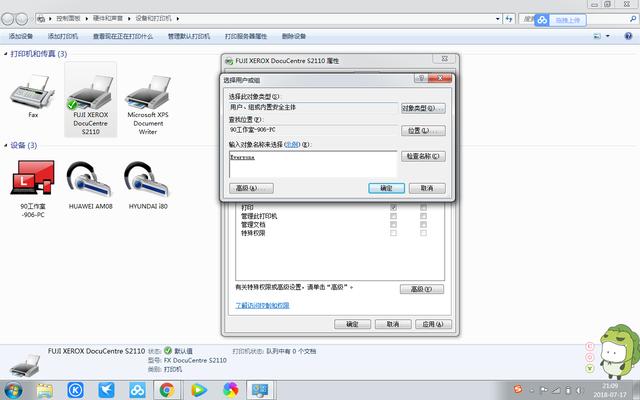Open the colorful pinwheel app on taskbar
The image size is (640, 400).
230,390
